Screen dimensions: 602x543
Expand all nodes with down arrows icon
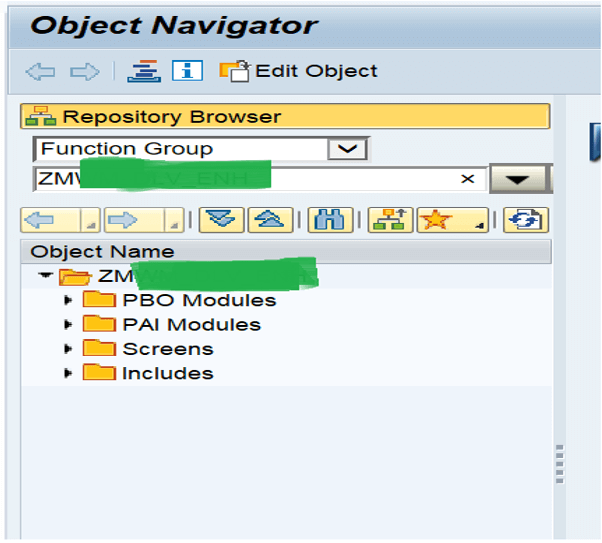221,220
